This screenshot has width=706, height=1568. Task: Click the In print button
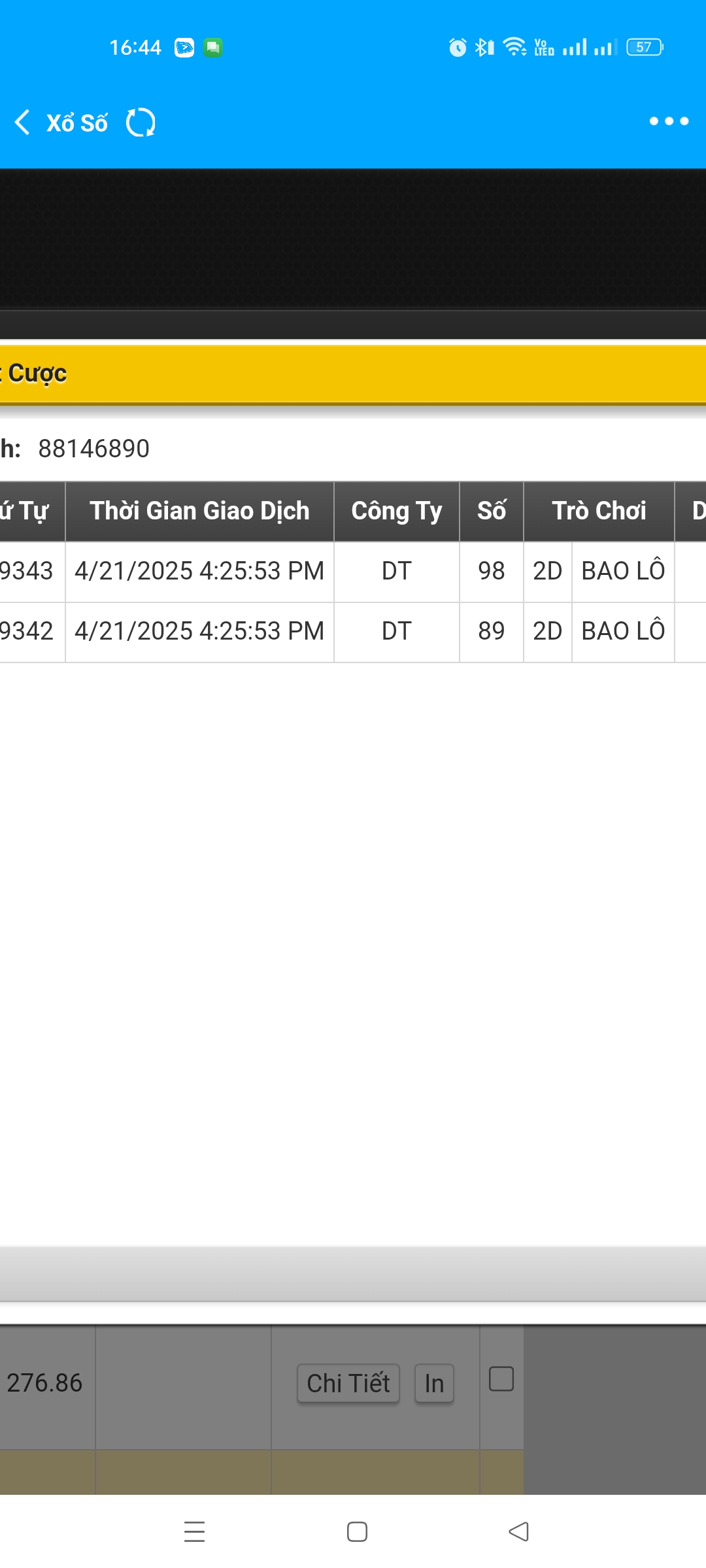434,1383
